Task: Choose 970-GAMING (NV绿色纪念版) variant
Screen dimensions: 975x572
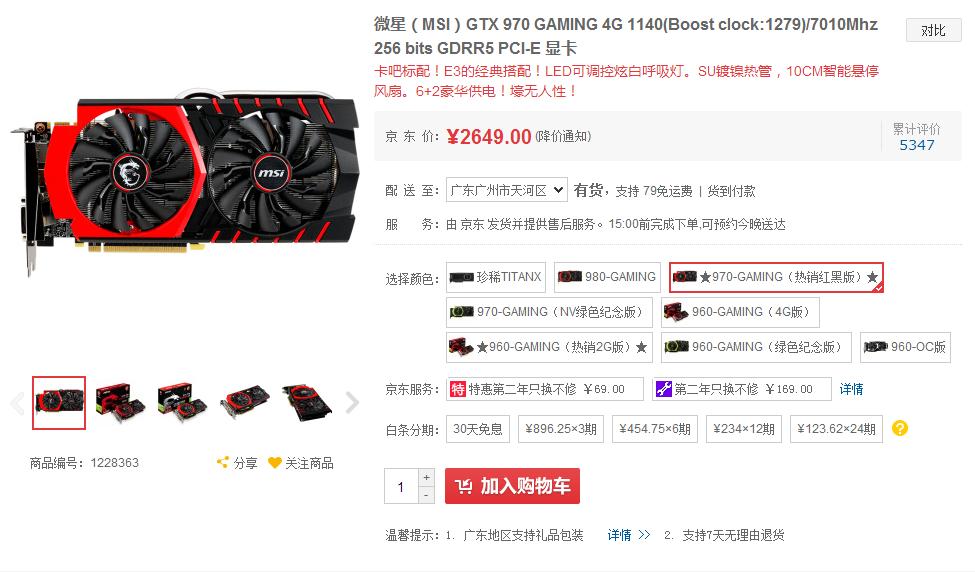Action: 549,312
